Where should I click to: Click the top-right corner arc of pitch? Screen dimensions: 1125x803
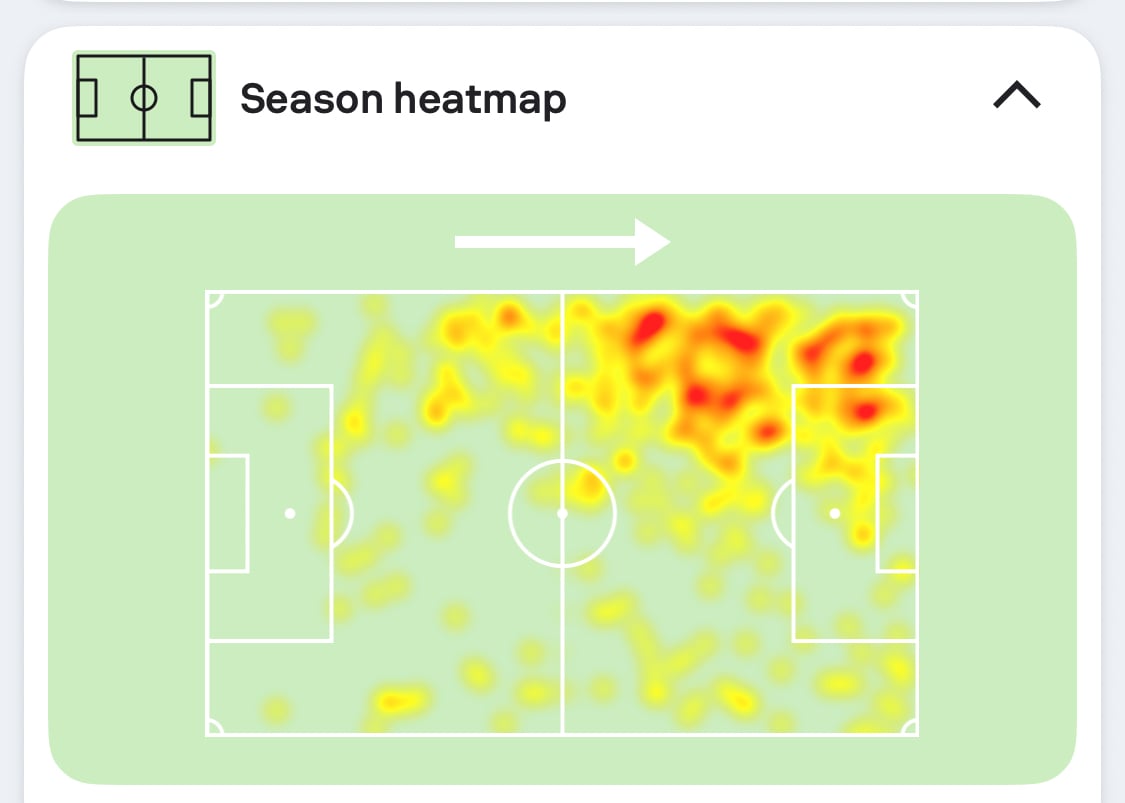910,299
